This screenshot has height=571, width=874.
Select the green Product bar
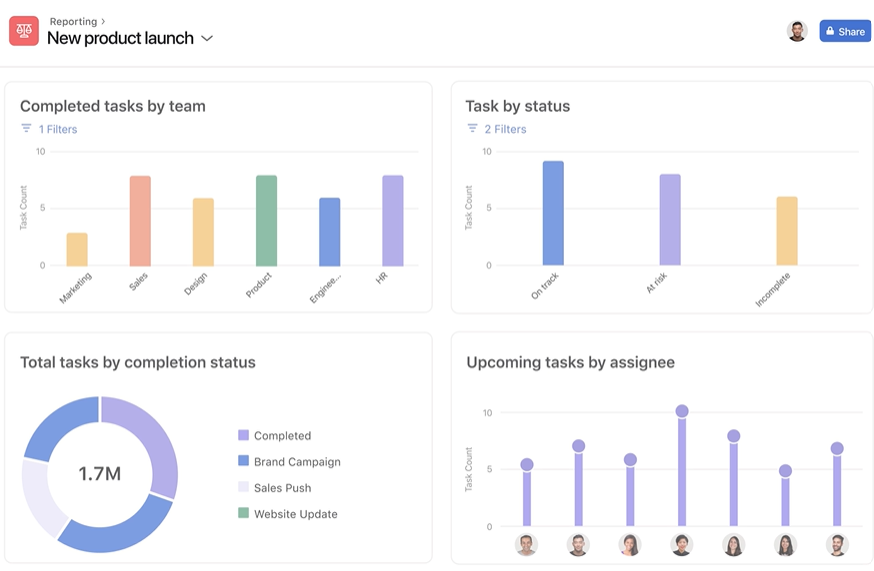coord(266,221)
